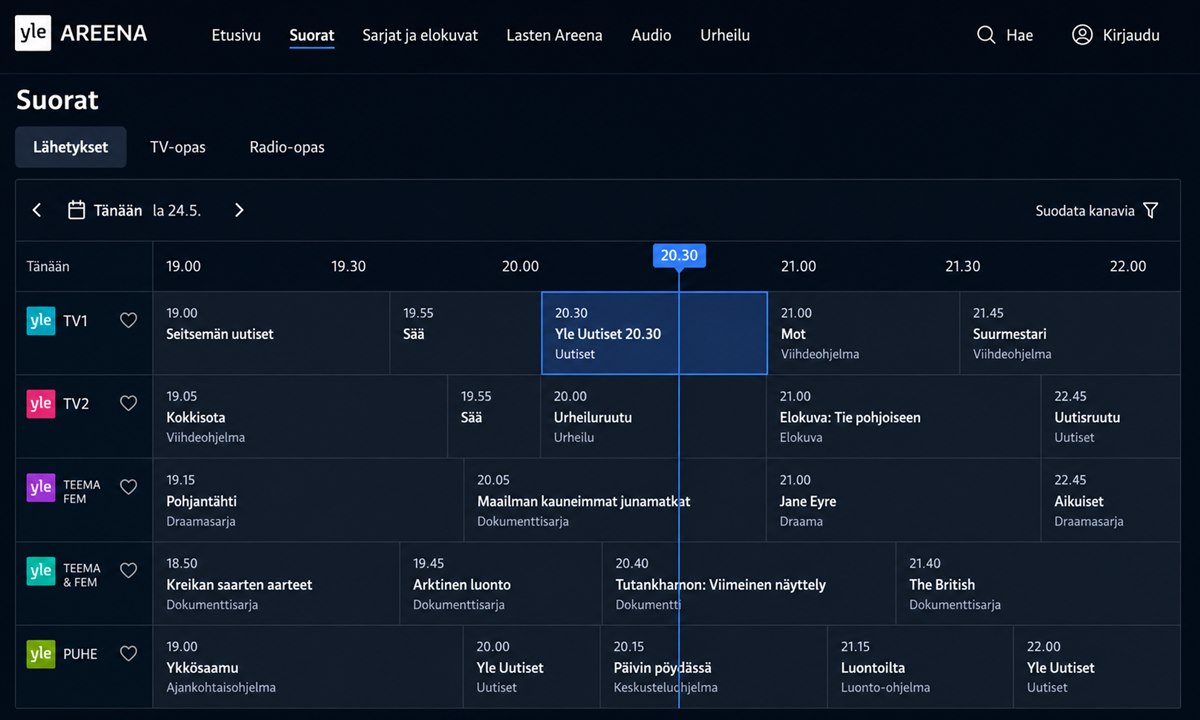
Task: Open search with the magnifier icon
Action: (x=986, y=35)
